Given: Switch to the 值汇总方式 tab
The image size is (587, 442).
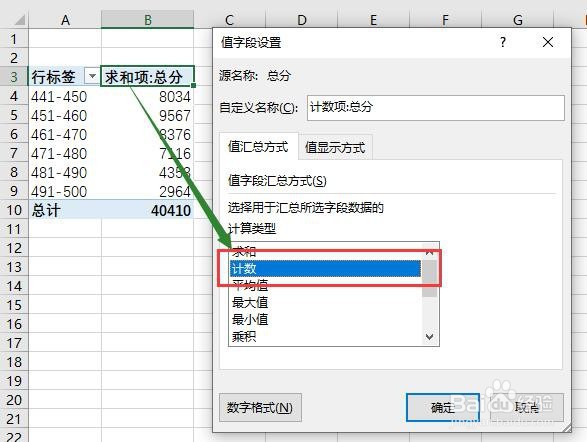Looking at the screenshot, I should 258,147.
